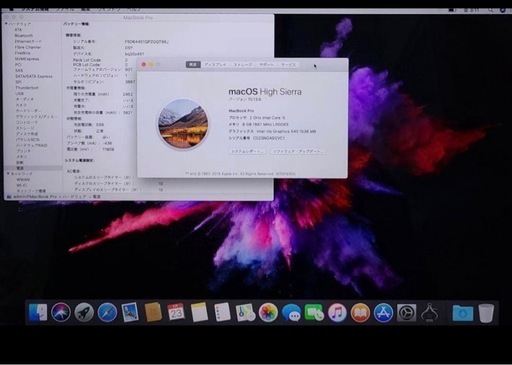
Task: Click the ソフトウェア・アップデート button
Action: click(x=298, y=151)
